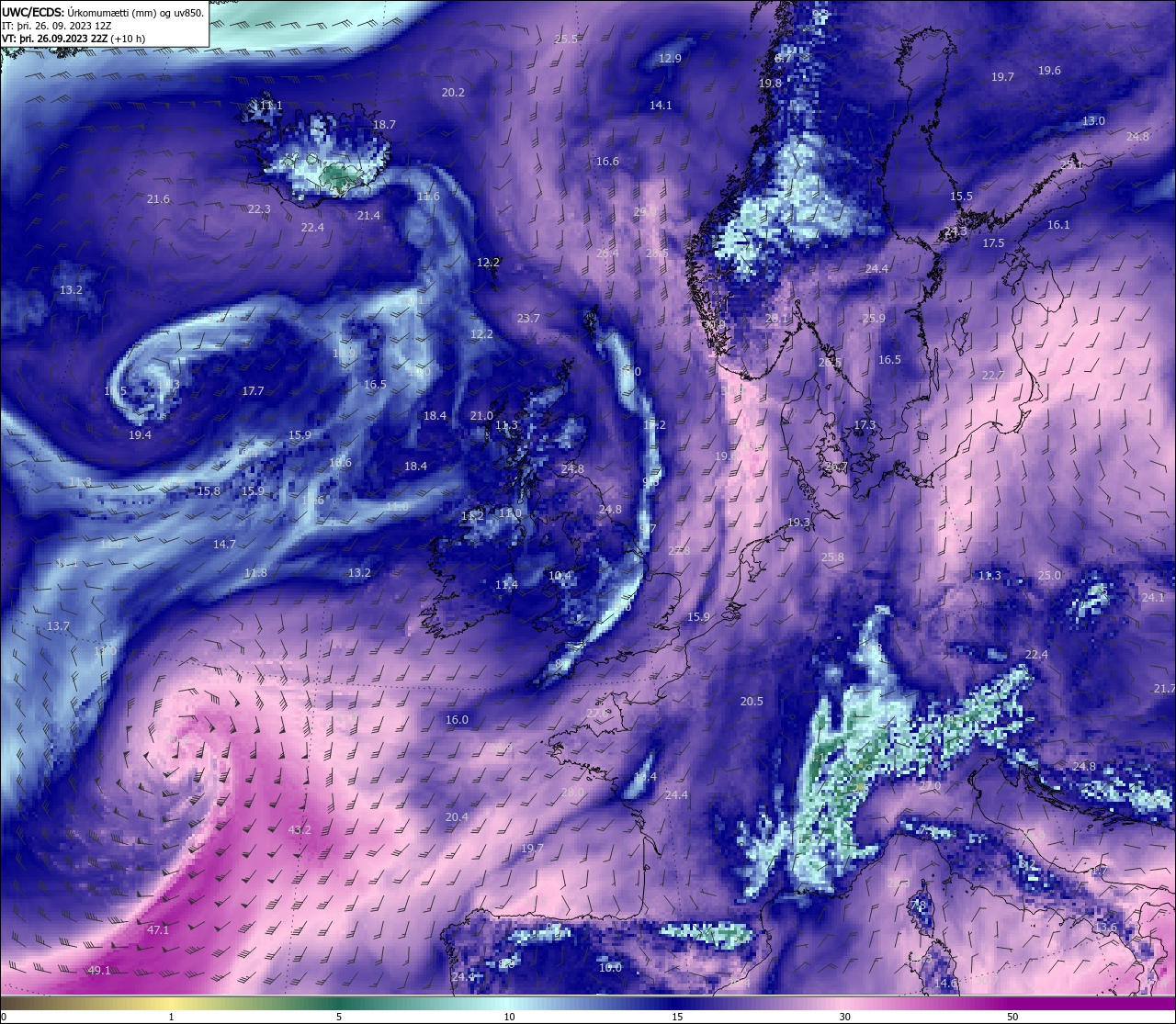Click the 43.2 value in the pink swirl
Viewport: 1176px width, 1024px height.
pyautogui.click(x=300, y=829)
